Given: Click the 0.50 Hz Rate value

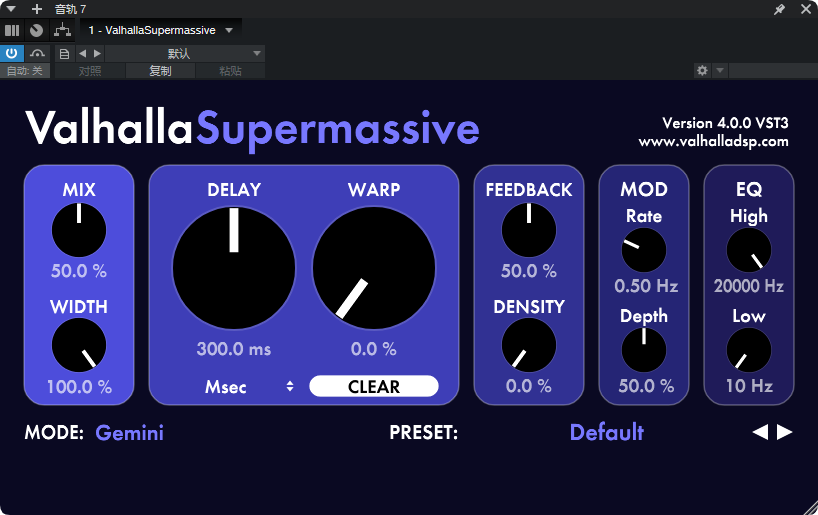Looking at the screenshot, I should tap(646, 286).
